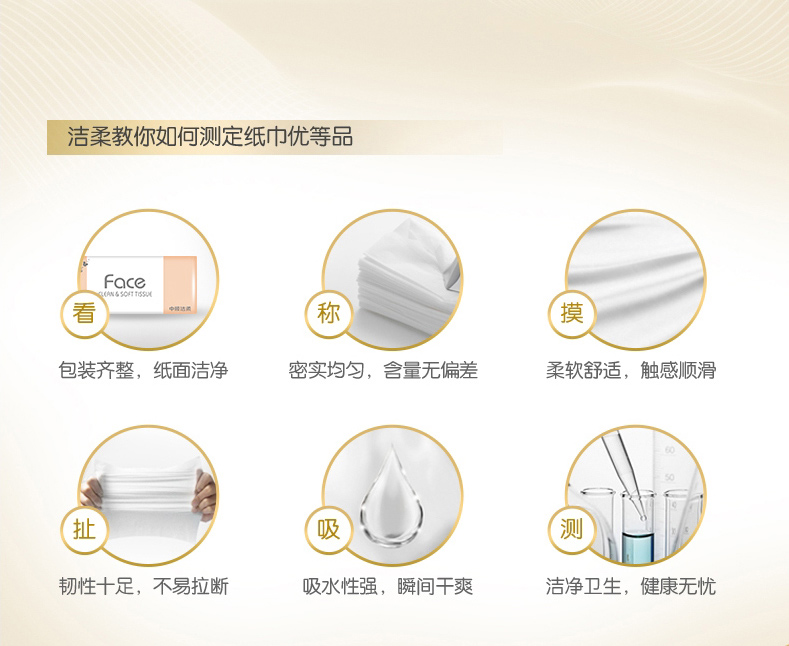Click the 吸水性强，瞬间干爽 caption
The image size is (789, 646).
(x=387, y=587)
